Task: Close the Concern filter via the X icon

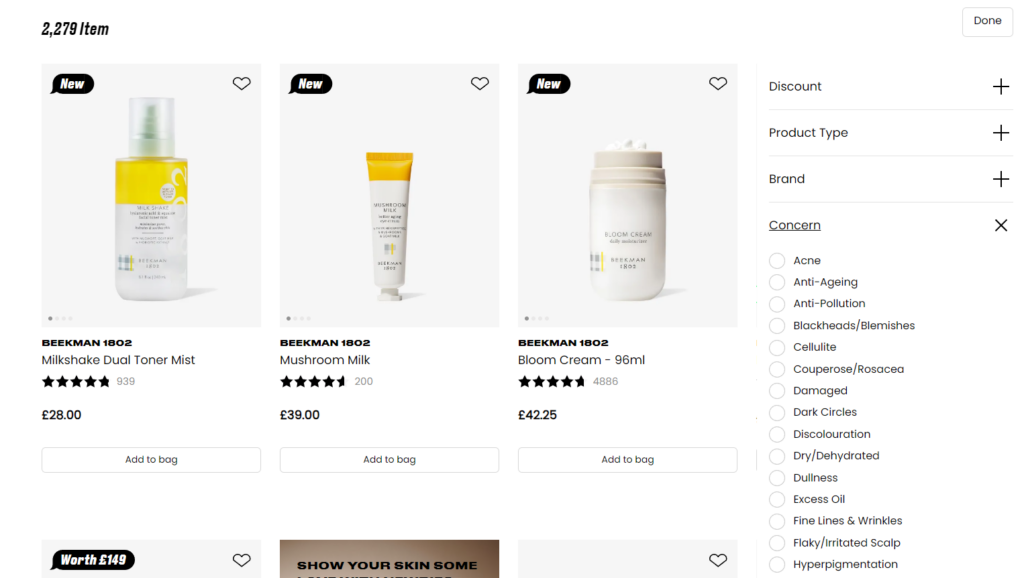Action: click(x=1001, y=225)
